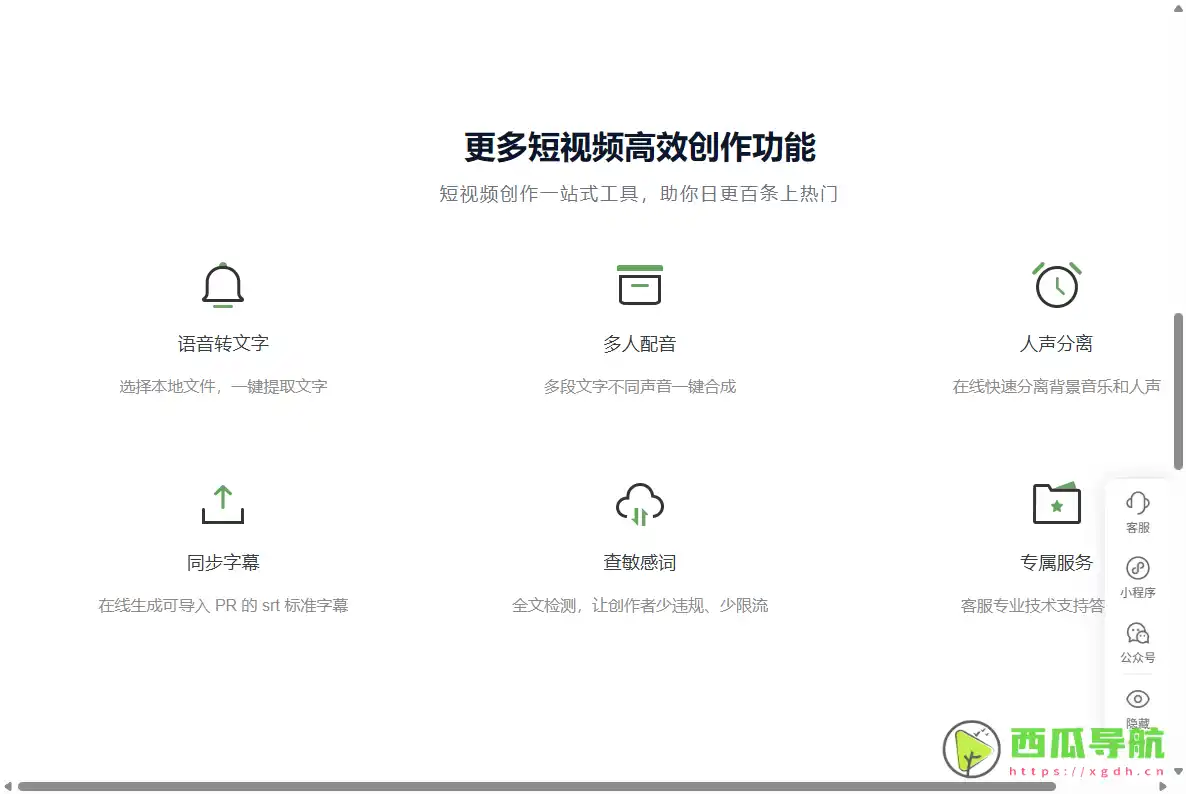The height and width of the screenshot is (794, 1186).
Task: Click the scroll-left arrow at bottom
Action: click(8, 786)
